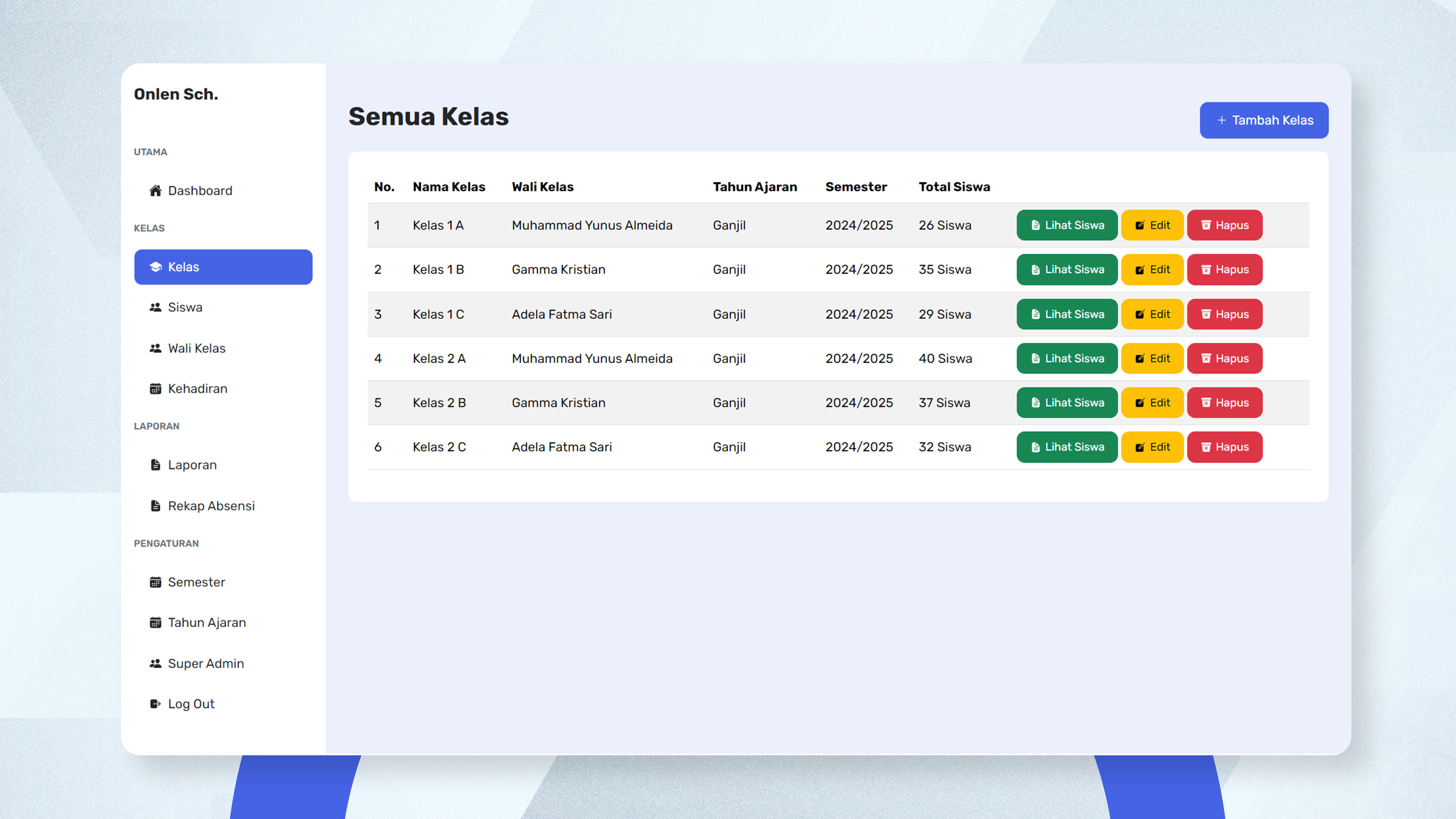Open the Kehadiran attendance page

tap(223, 389)
